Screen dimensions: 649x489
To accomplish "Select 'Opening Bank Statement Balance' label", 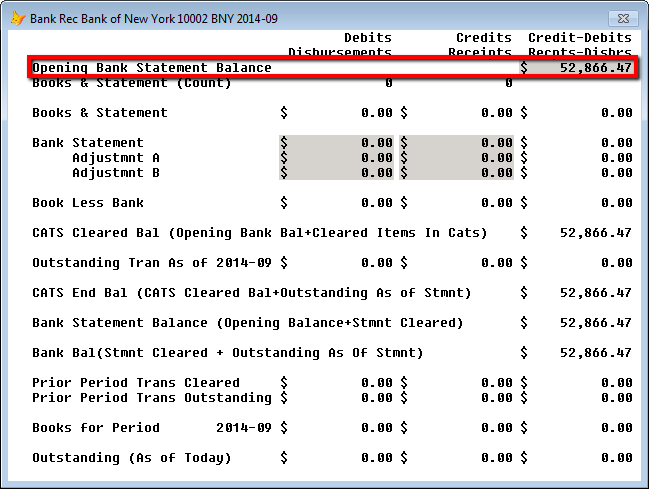I will click(x=152, y=67).
